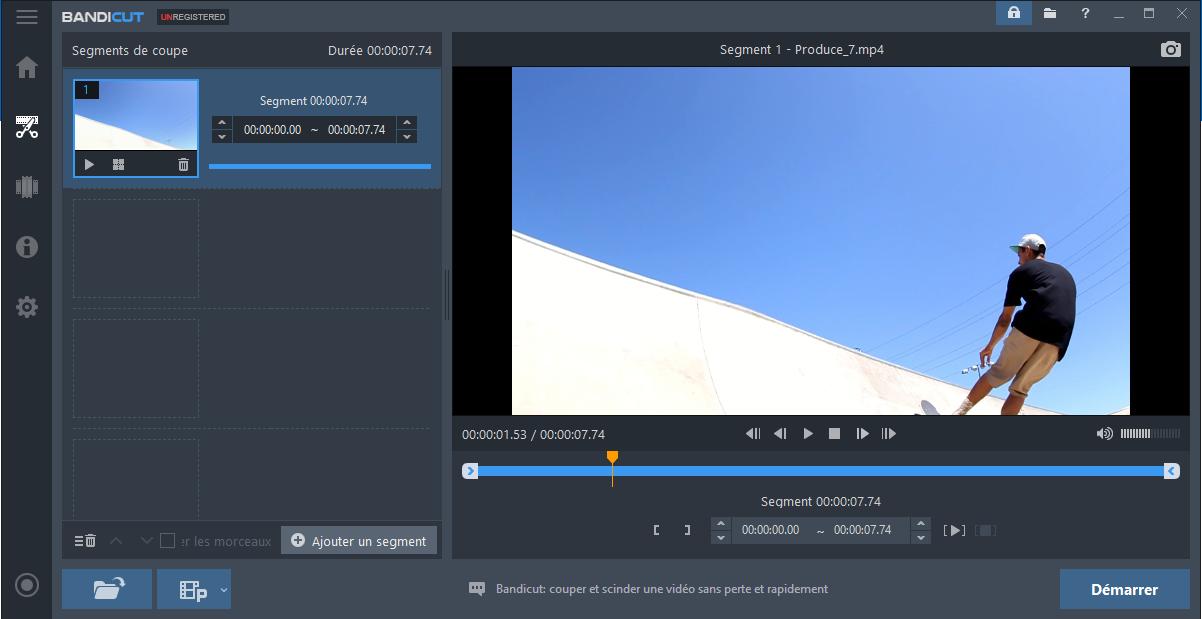The height and width of the screenshot is (619, 1202).
Task: Go to the Home tab in sidebar
Action: [x=27, y=67]
